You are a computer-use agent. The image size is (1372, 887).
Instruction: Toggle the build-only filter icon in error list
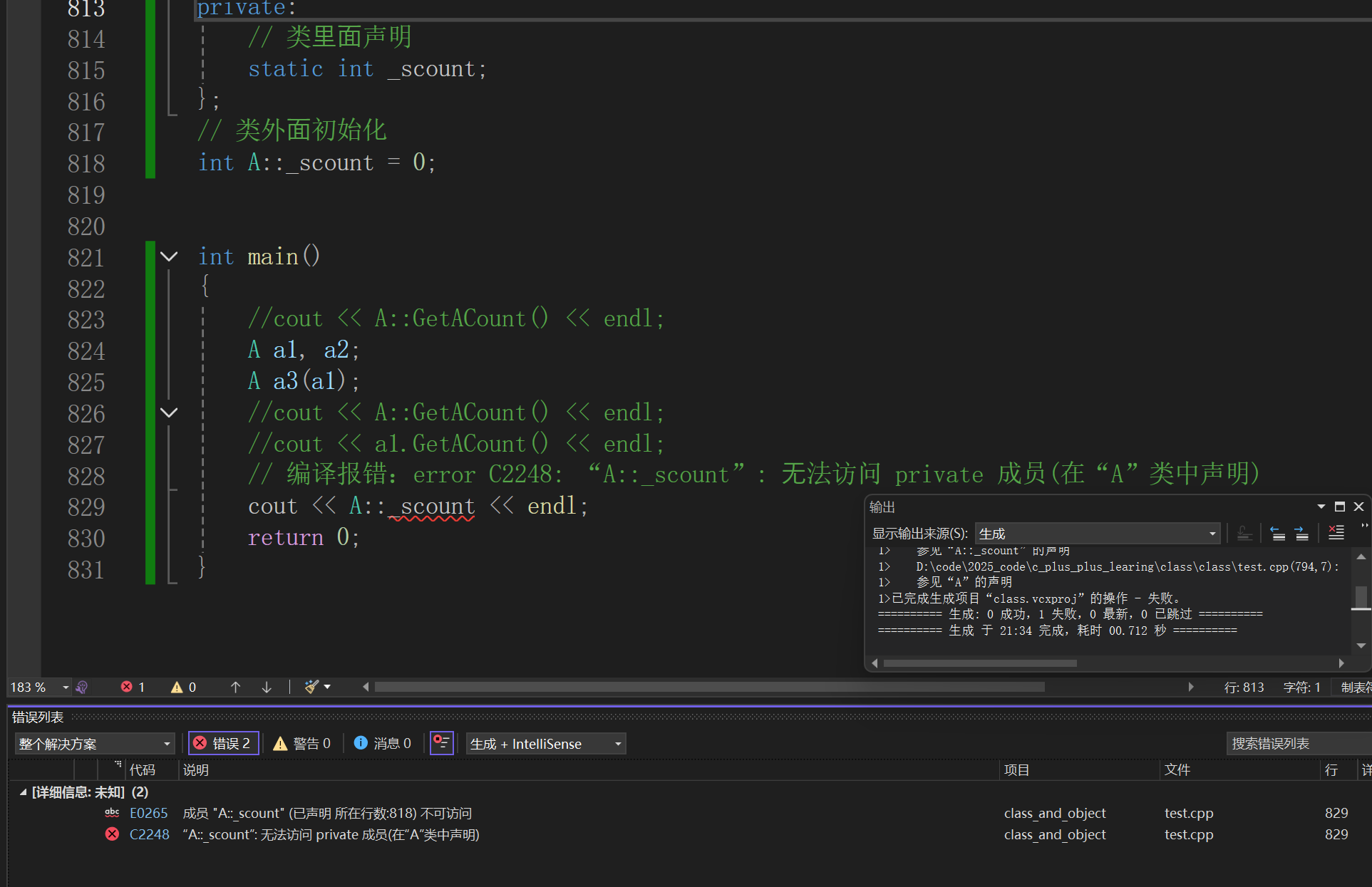(x=442, y=743)
